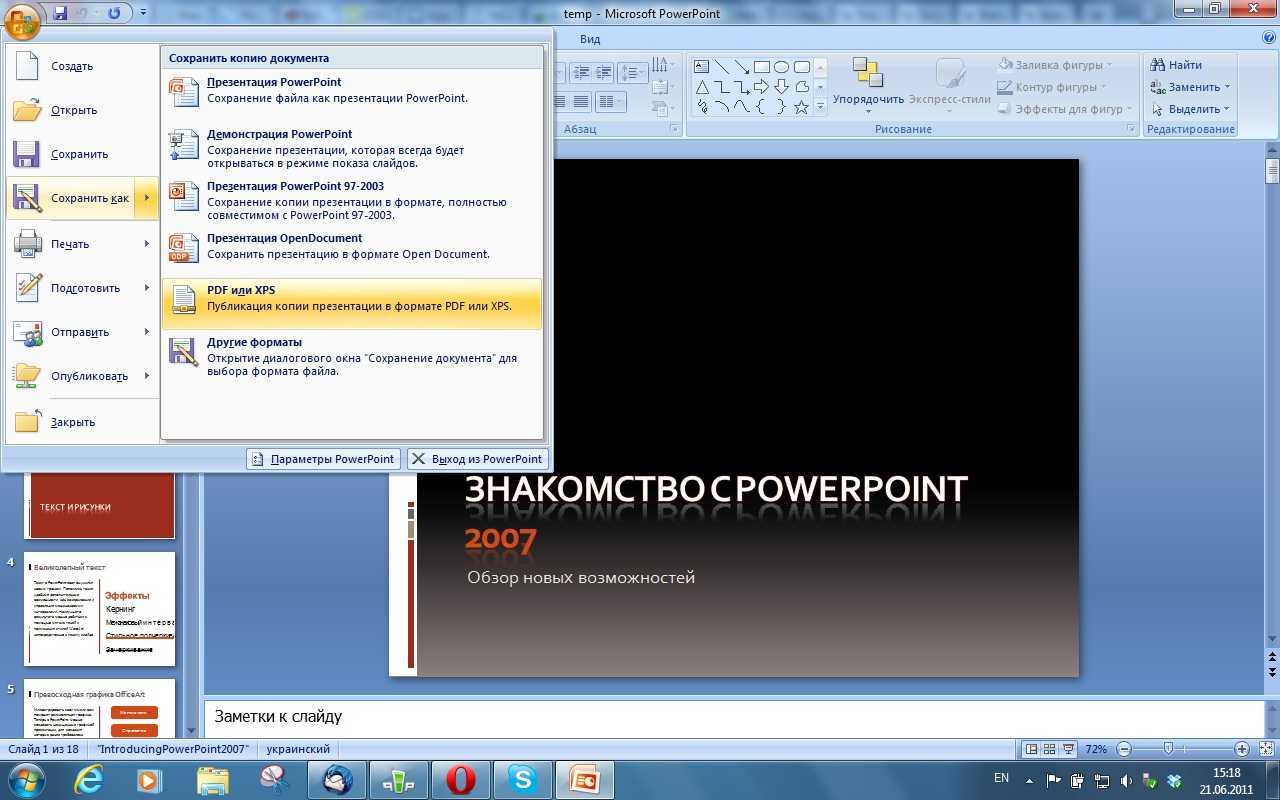This screenshot has width=1280, height=800.
Task: Select the Arrow line shape
Action: 742,67
